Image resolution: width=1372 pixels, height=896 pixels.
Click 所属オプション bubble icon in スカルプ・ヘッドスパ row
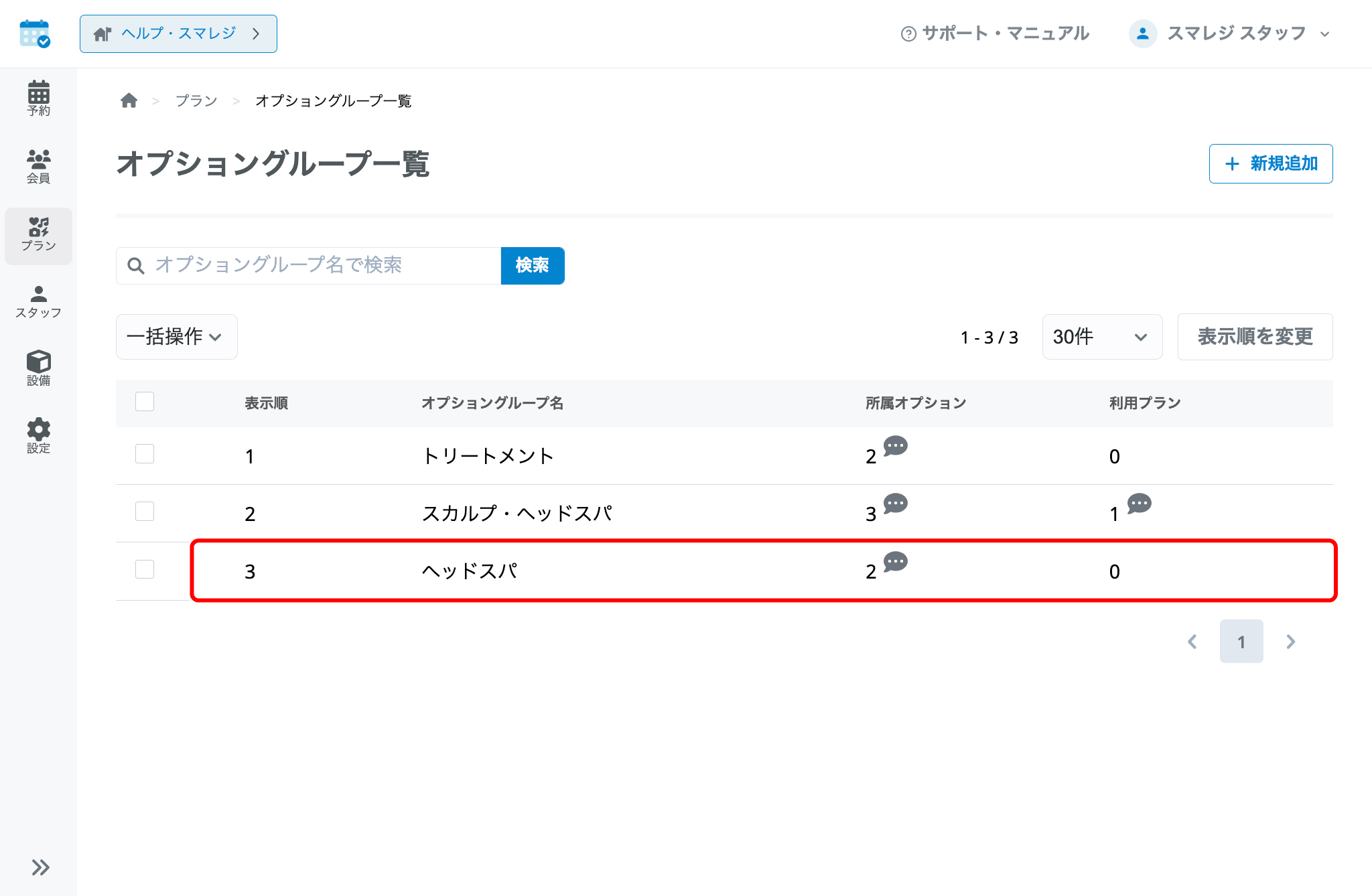[895, 504]
